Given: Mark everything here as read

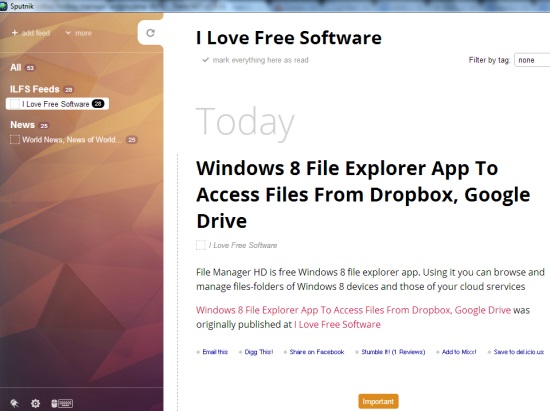Looking at the screenshot, I should pyautogui.click(x=255, y=60).
